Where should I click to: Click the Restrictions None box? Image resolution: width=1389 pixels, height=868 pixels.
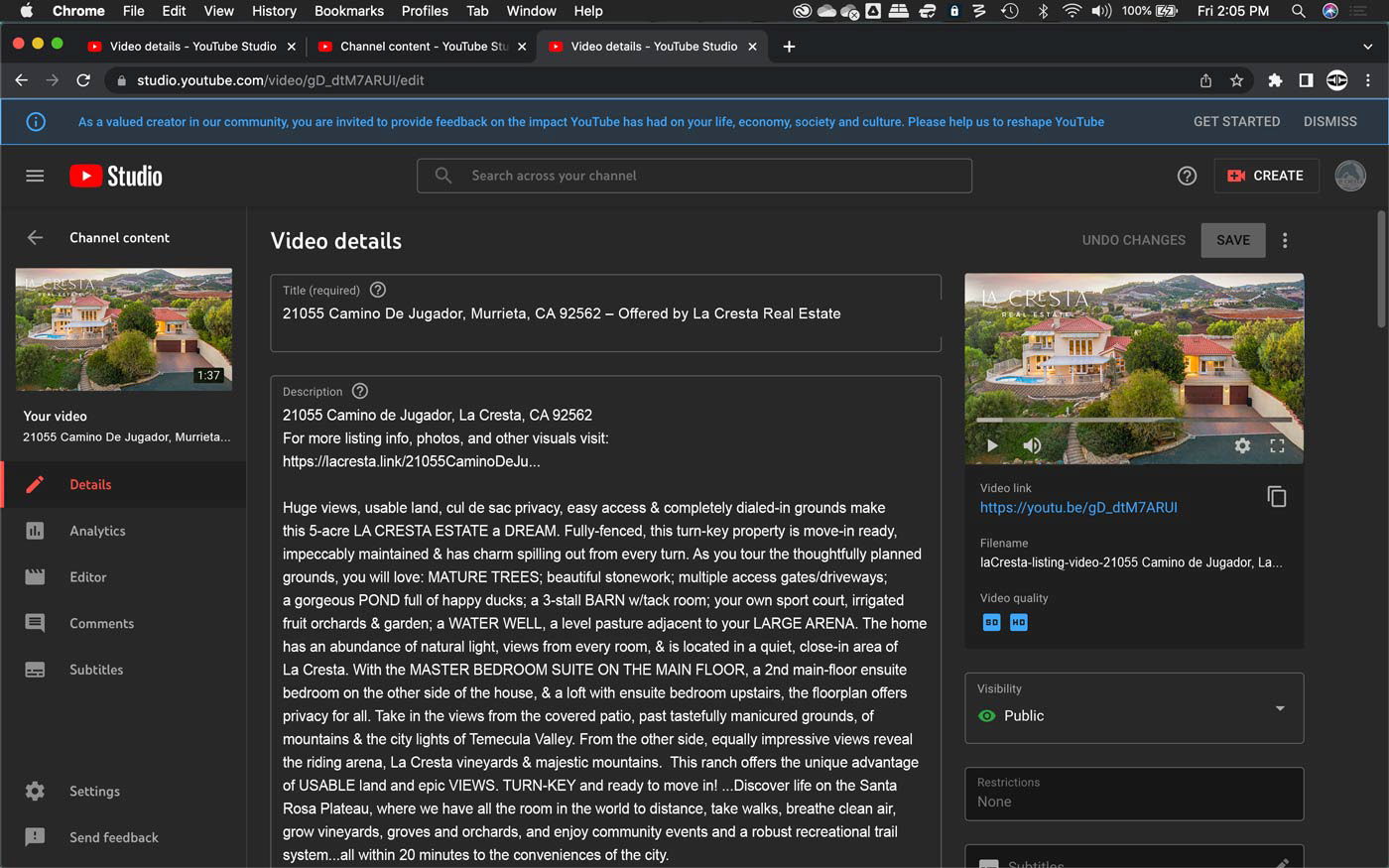(1134, 794)
